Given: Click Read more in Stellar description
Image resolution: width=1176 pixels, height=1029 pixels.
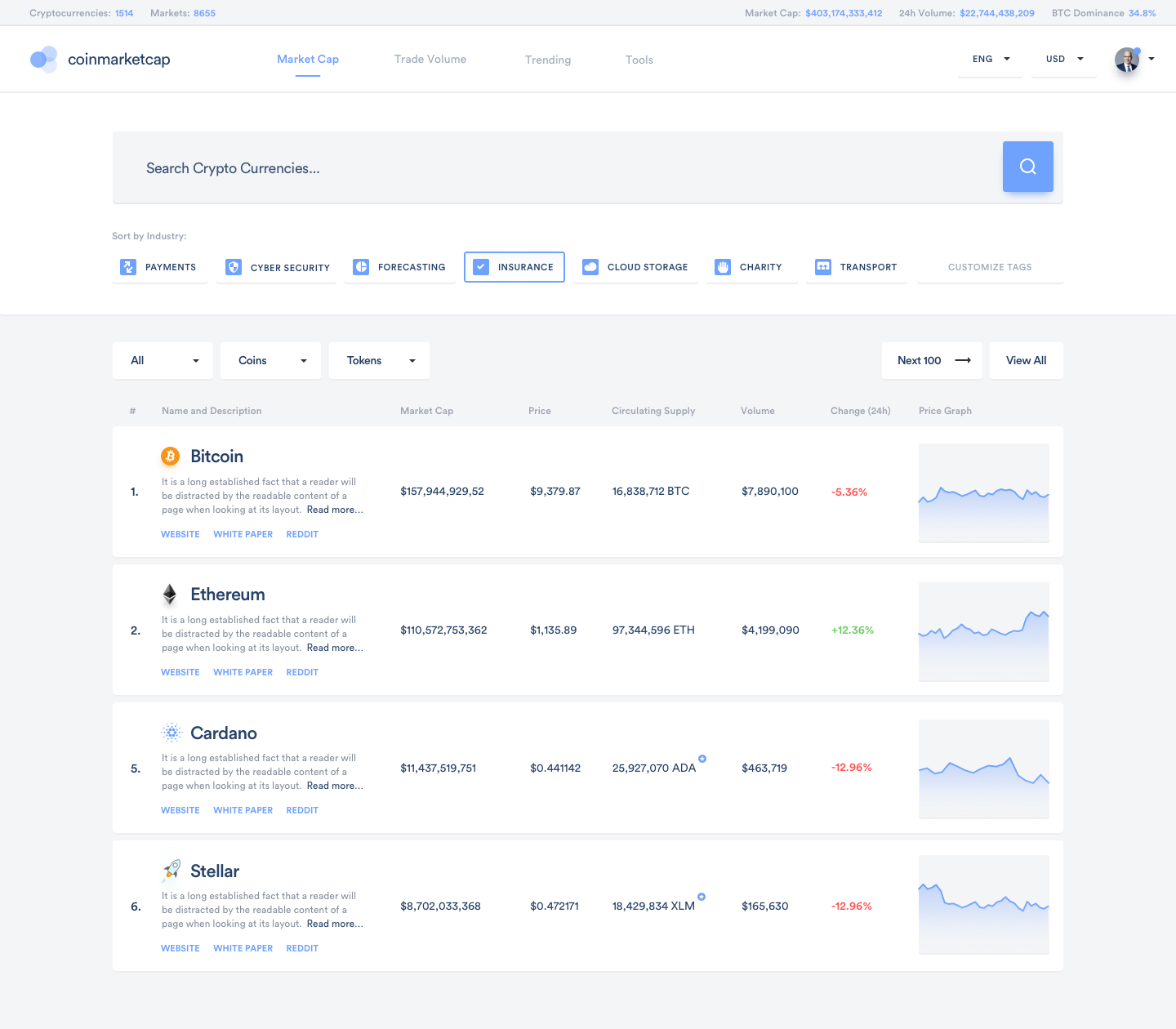Looking at the screenshot, I should (x=335, y=924).
